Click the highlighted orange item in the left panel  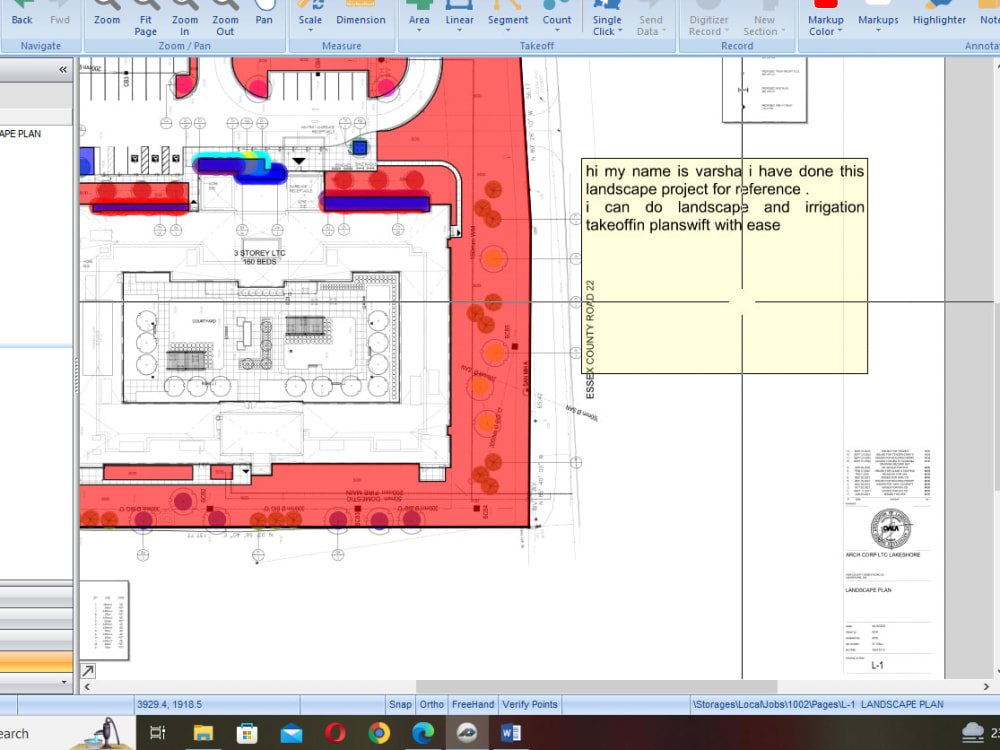point(36,661)
